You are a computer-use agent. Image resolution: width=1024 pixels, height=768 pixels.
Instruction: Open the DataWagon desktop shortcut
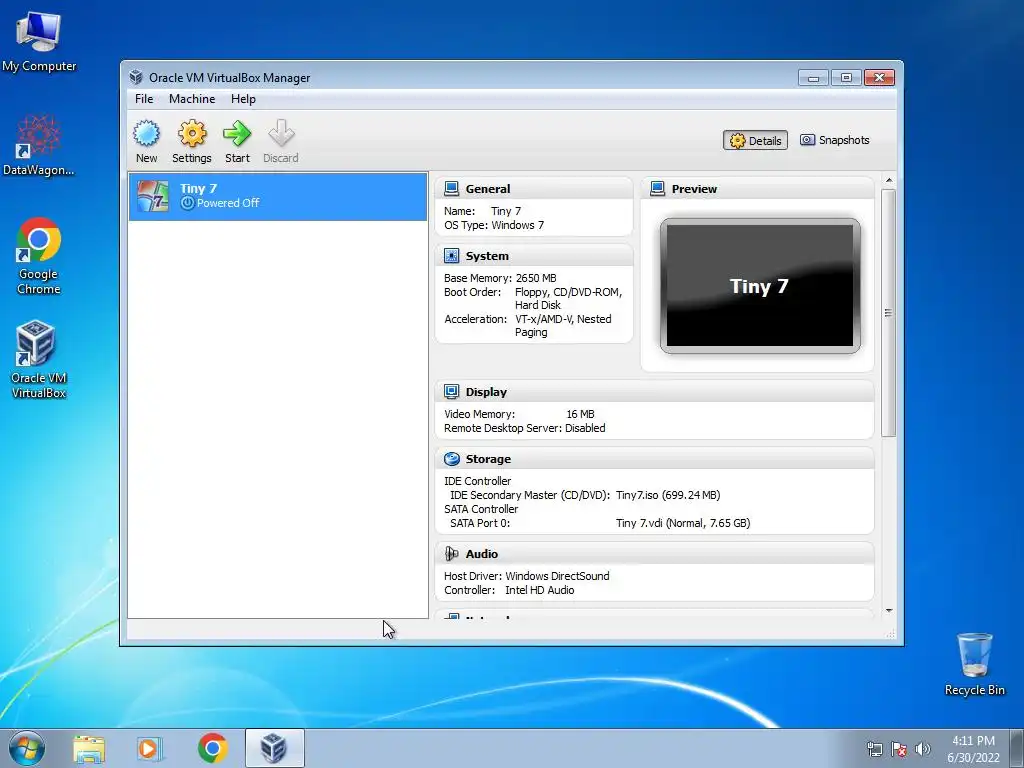(39, 145)
